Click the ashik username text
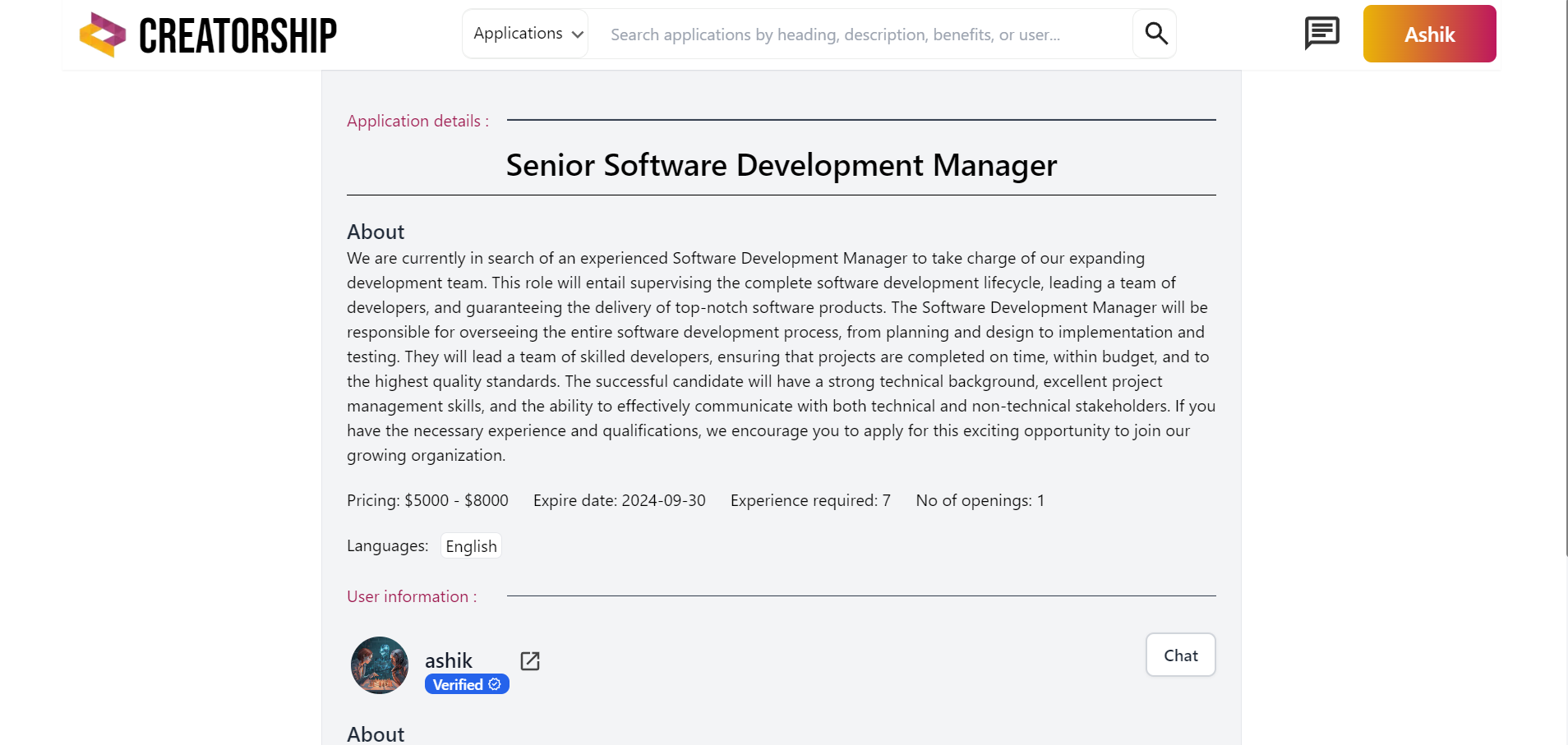 (x=449, y=660)
